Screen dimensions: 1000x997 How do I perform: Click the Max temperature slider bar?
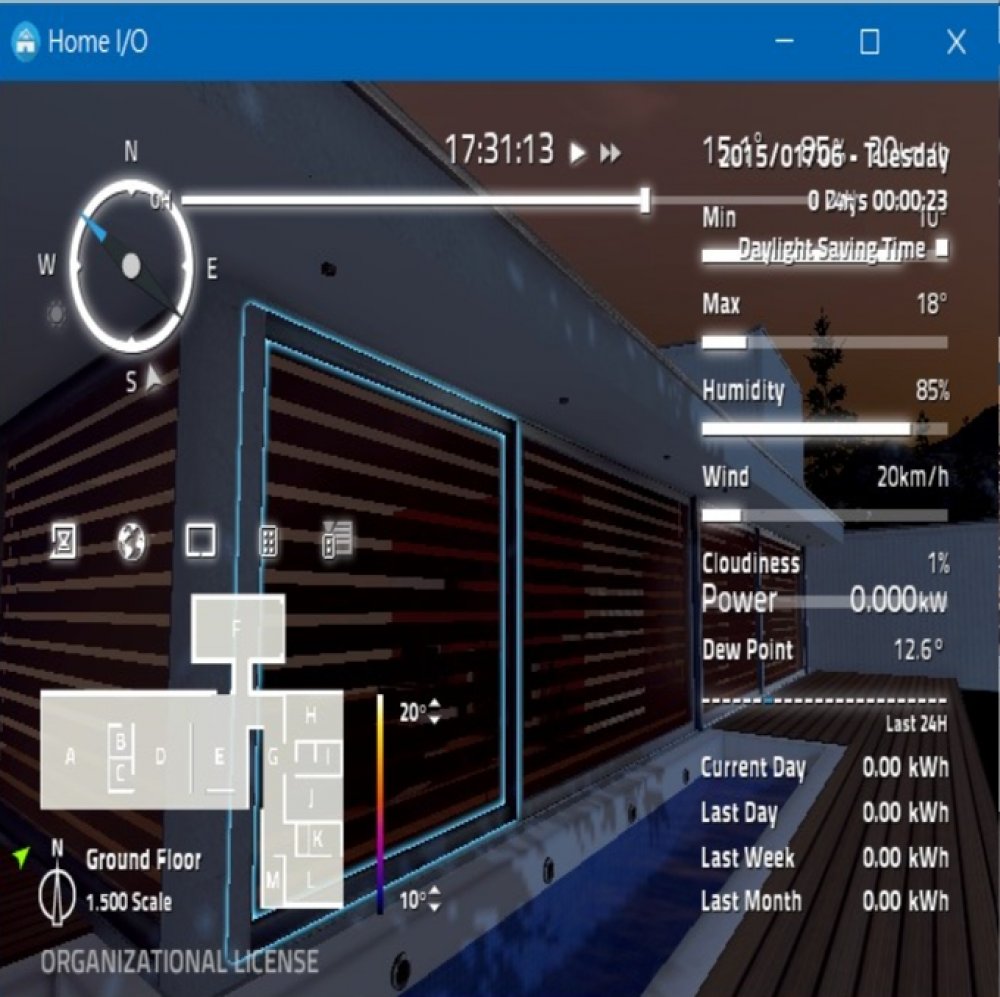(824, 342)
